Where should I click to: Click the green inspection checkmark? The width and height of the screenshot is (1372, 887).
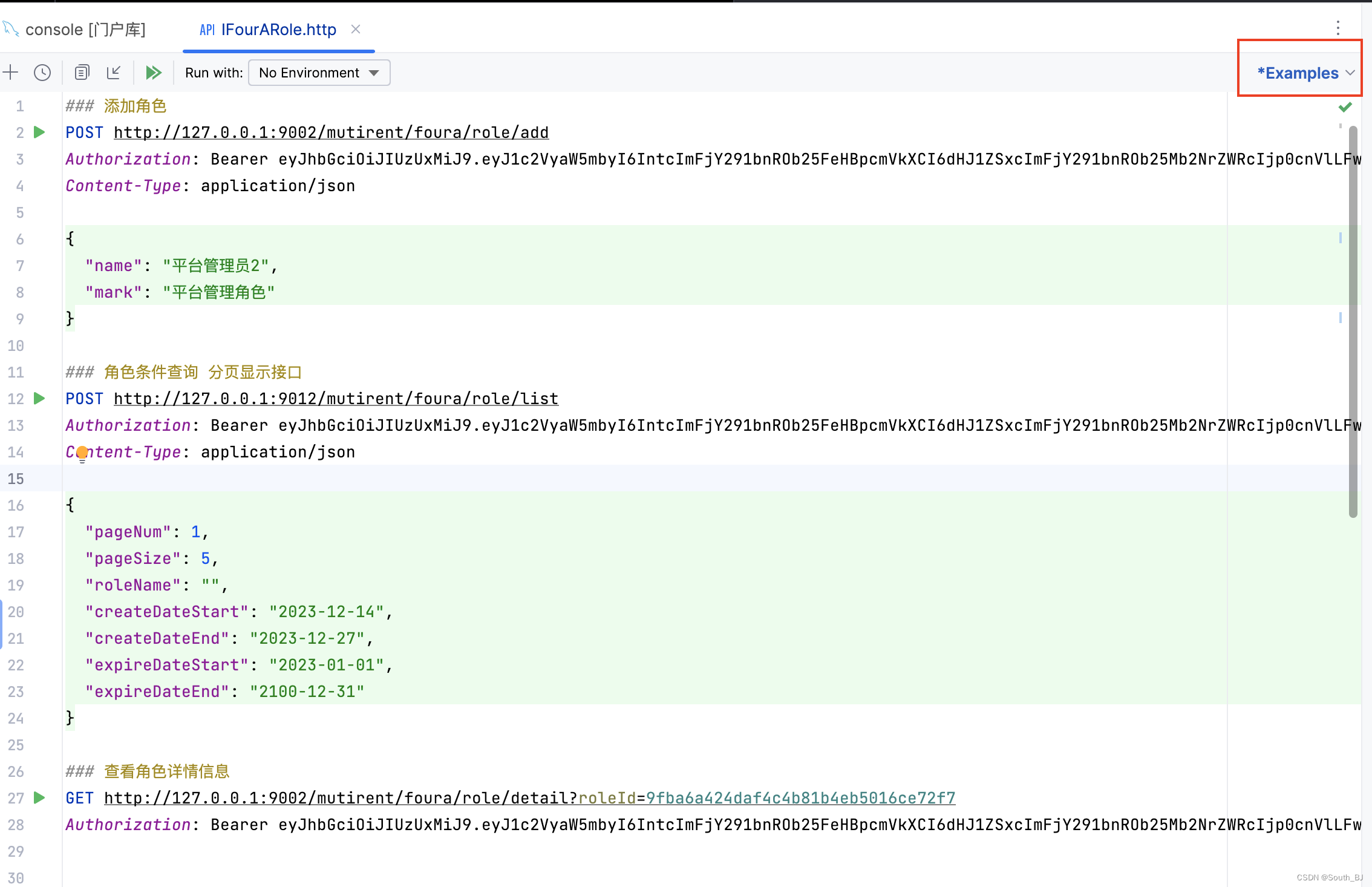coord(1345,107)
